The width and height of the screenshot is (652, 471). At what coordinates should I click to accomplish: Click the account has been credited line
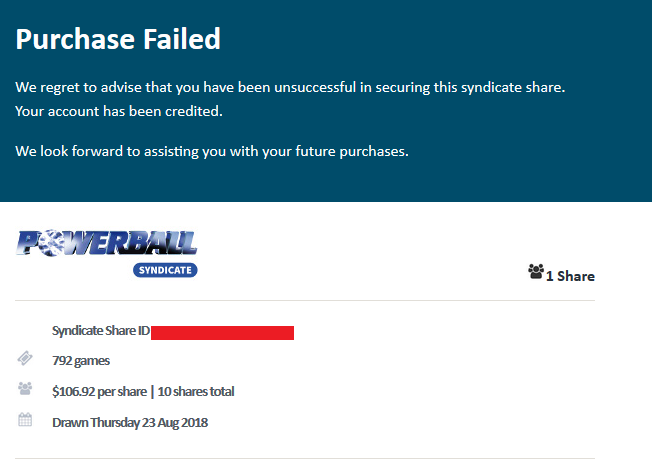tap(119, 111)
